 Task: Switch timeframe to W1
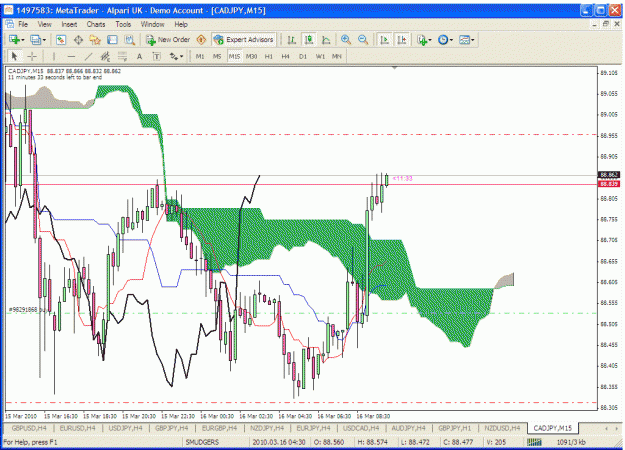pos(320,57)
